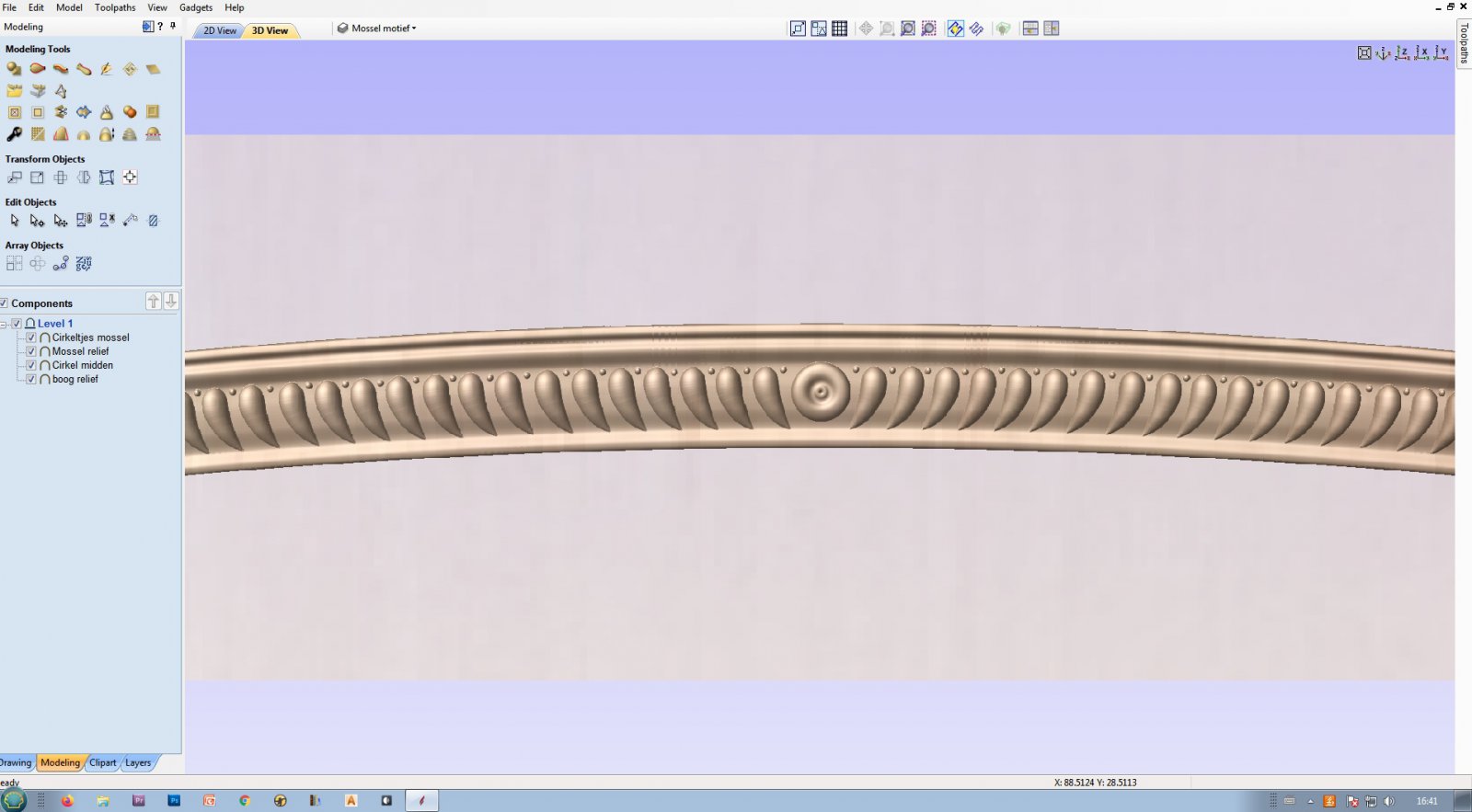Move selected component up in list
Viewport: 1472px width, 812px height.
pos(154,301)
